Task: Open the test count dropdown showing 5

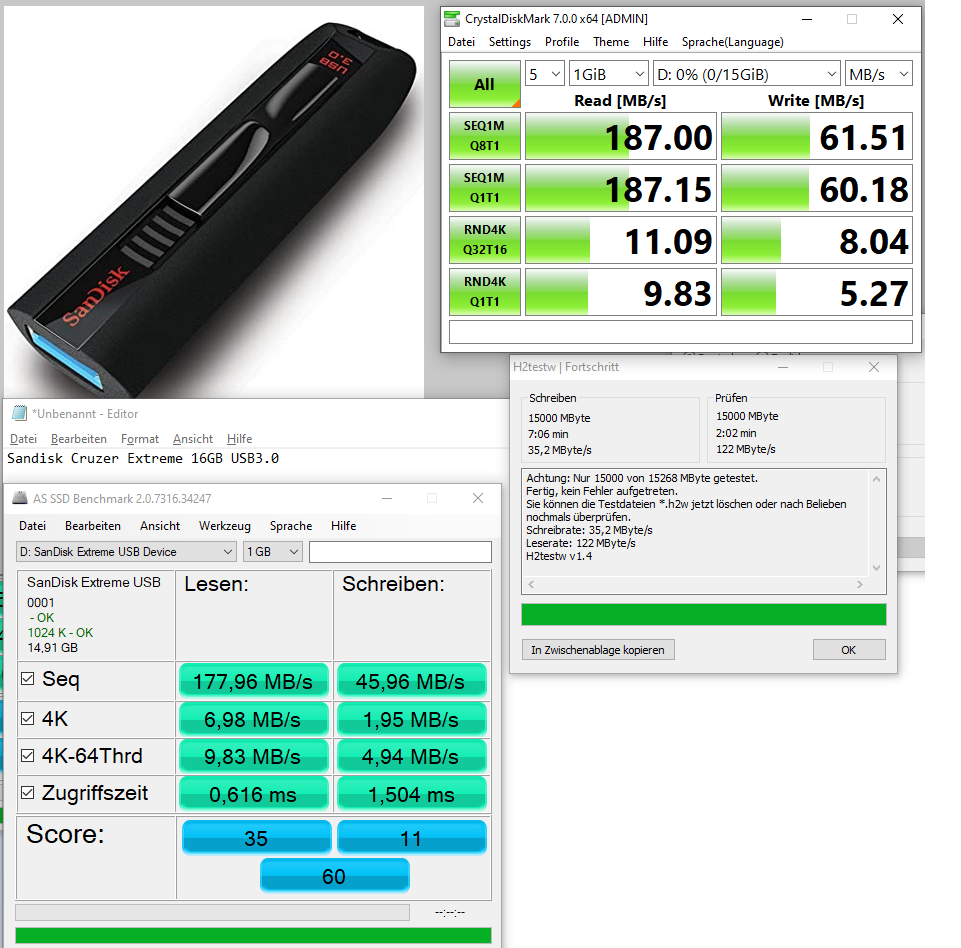Action: tap(545, 74)
